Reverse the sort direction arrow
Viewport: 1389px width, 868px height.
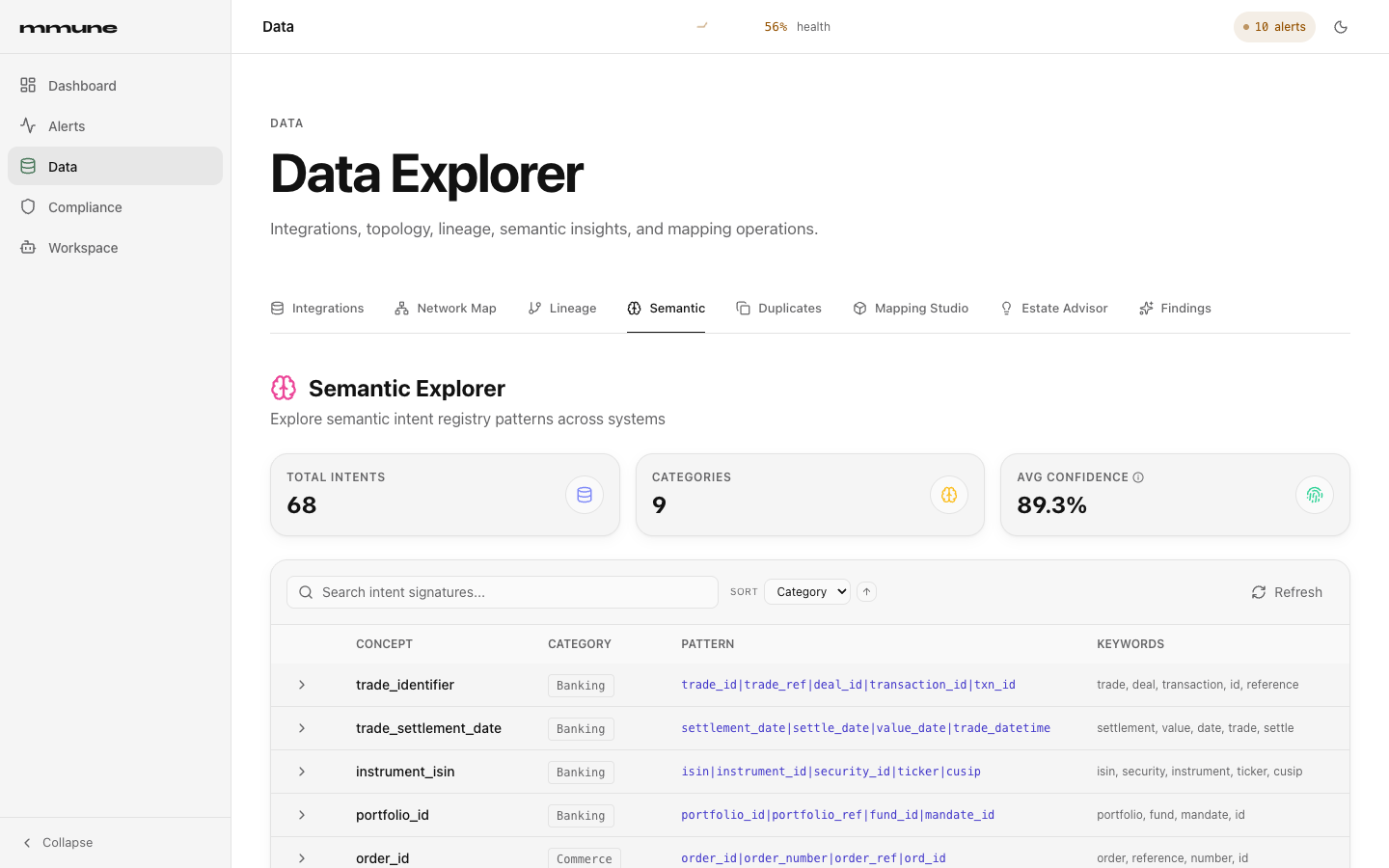866,592
